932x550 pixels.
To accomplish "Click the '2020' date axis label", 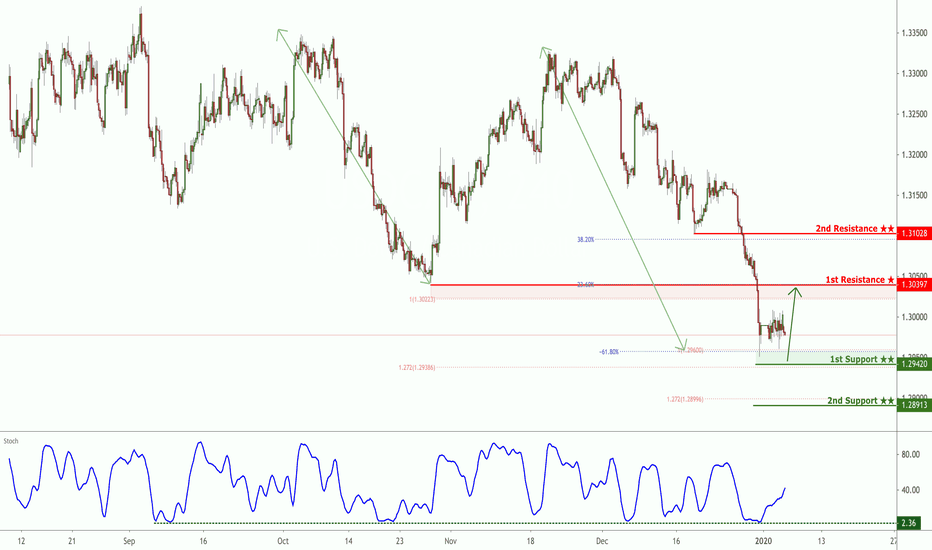I will coord(763,541).
